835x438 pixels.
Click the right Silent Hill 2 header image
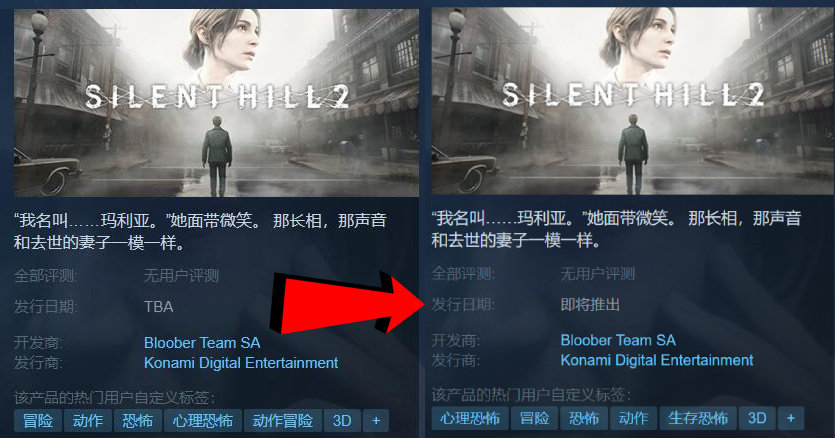pos(632,101)
